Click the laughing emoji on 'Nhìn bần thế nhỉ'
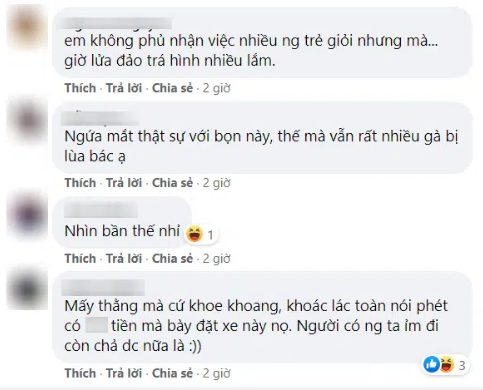The width and height of the screenshot is (483, 390). coord(195,233)
